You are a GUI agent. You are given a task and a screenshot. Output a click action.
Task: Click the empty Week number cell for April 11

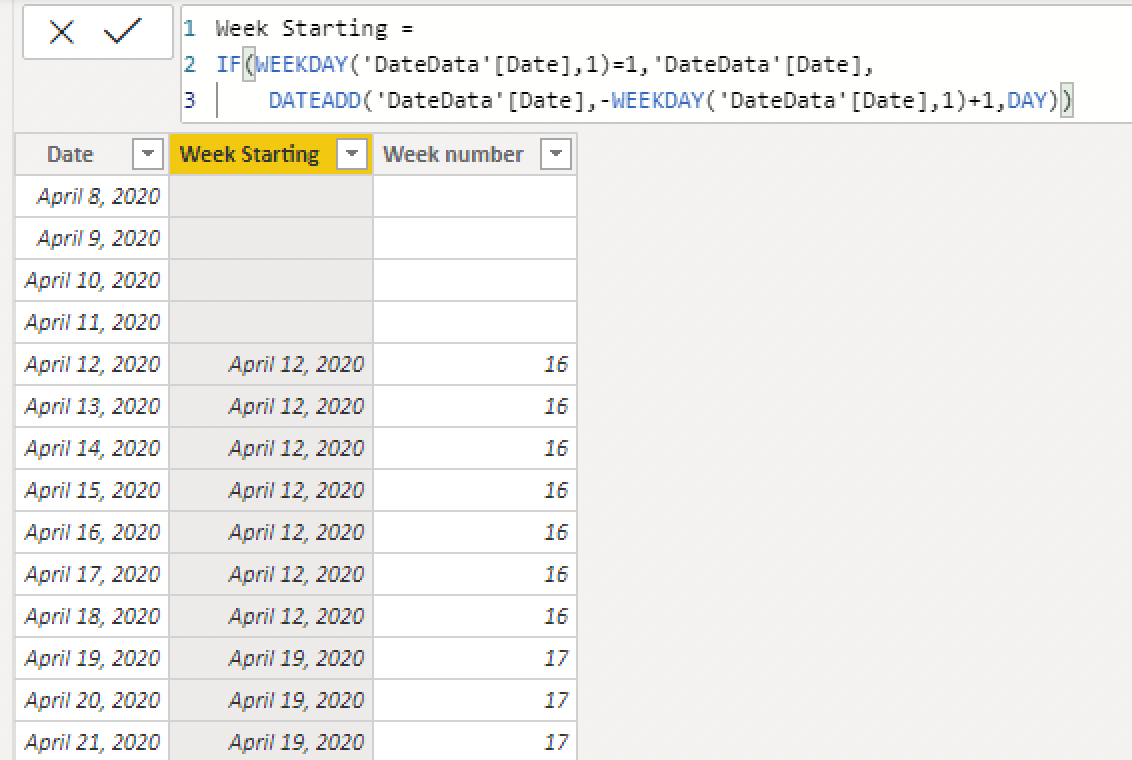[475, 322]
